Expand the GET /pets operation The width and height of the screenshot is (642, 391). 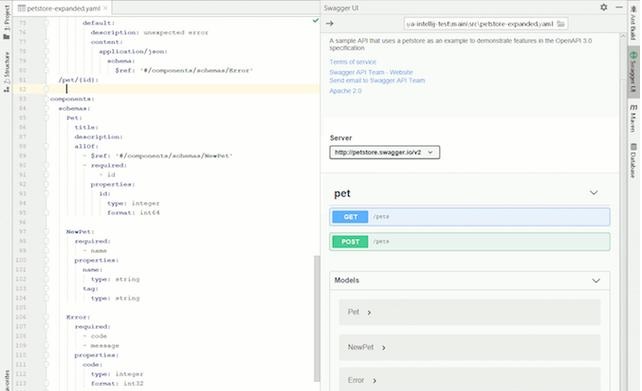click(x=470, y=217)
